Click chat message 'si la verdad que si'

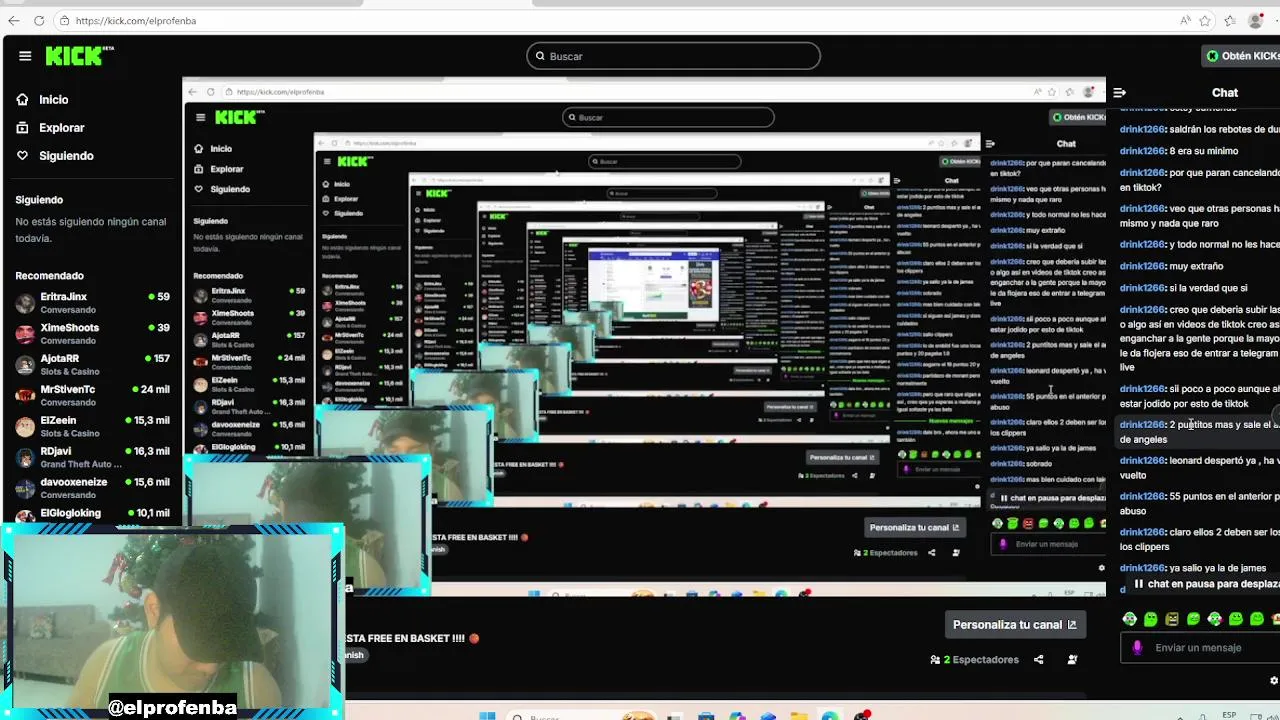click(1208, 288)
